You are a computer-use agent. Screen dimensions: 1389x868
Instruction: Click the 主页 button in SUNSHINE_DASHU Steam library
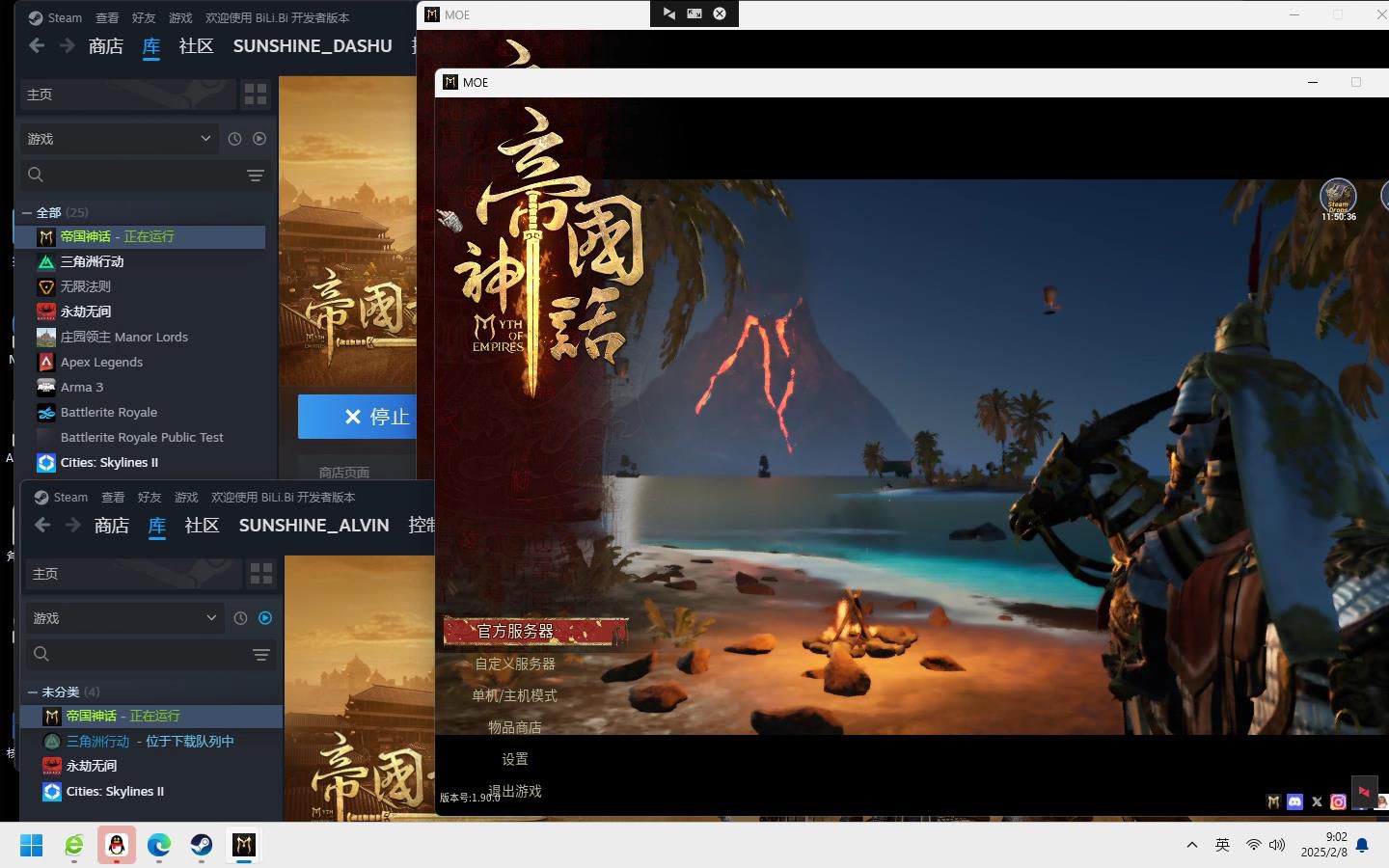(128, 94)
